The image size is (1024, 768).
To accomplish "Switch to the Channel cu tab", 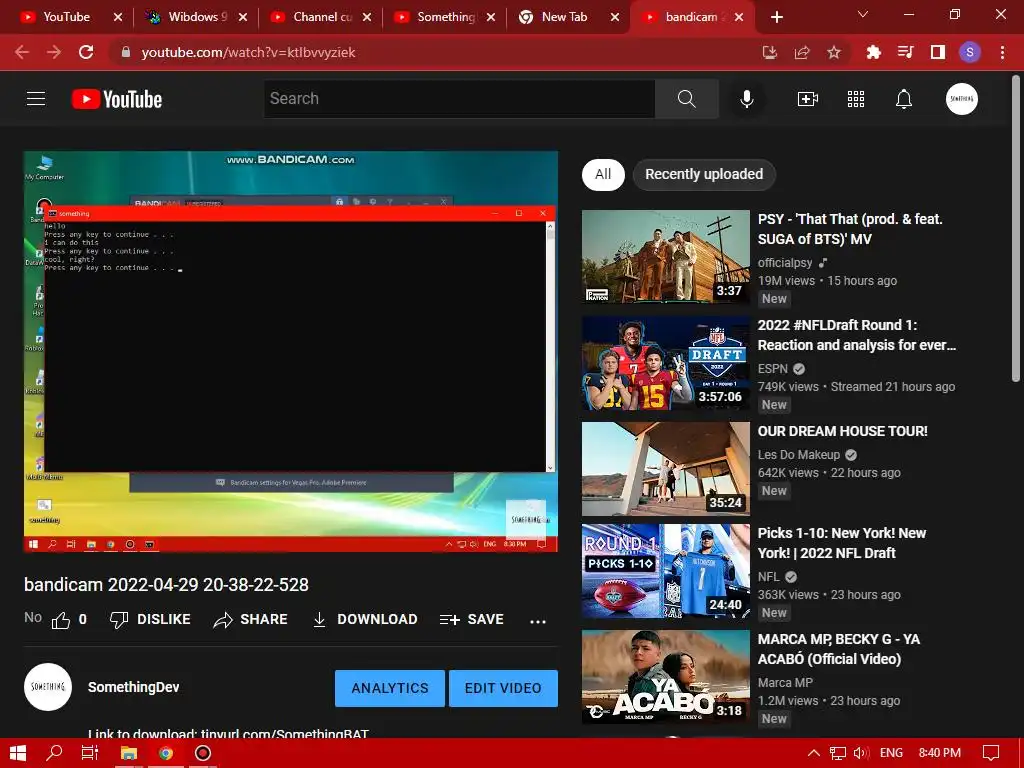I will coord(320,17).
